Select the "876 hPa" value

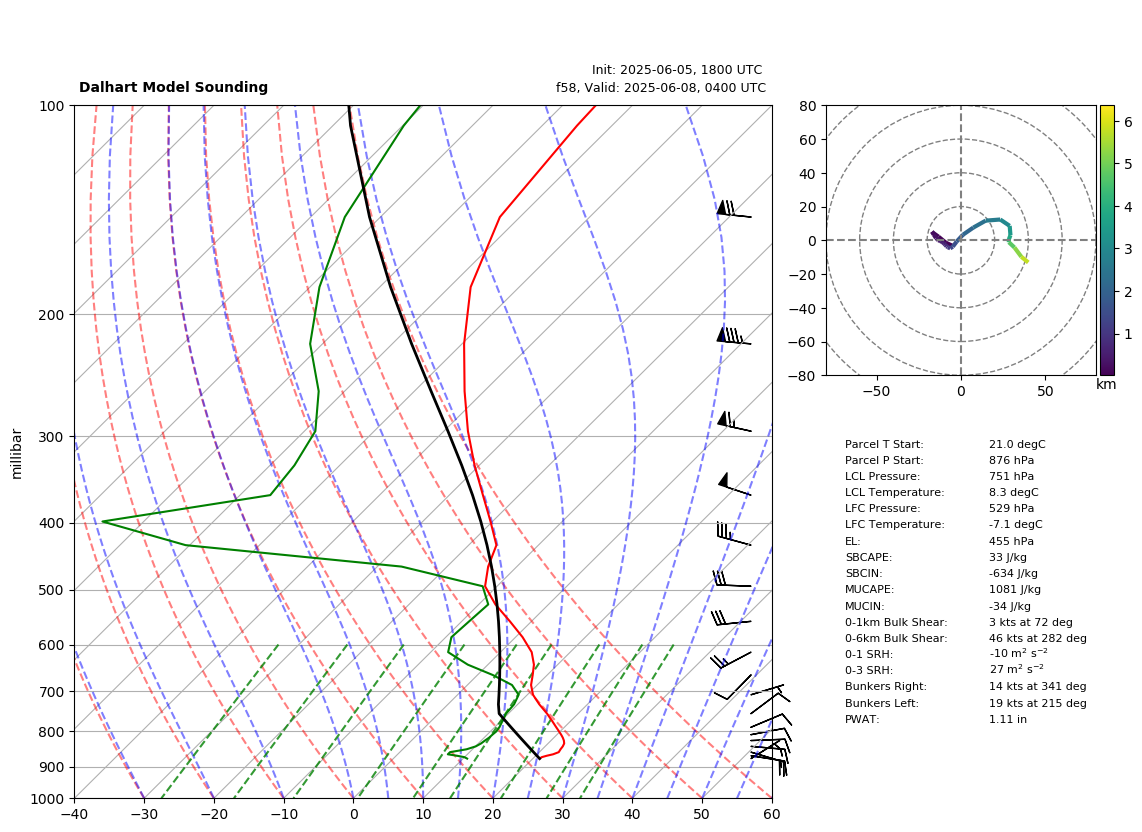(1011, 460)
